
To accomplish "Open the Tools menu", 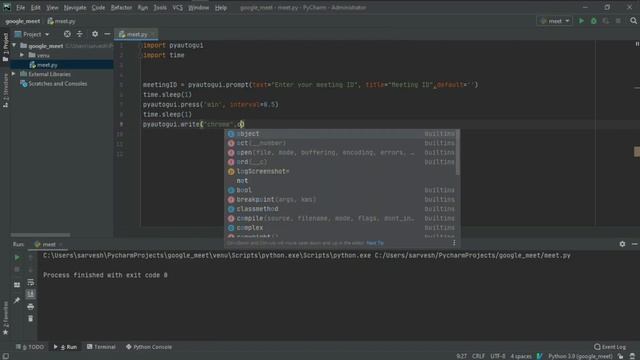I will tap(160, 7).
